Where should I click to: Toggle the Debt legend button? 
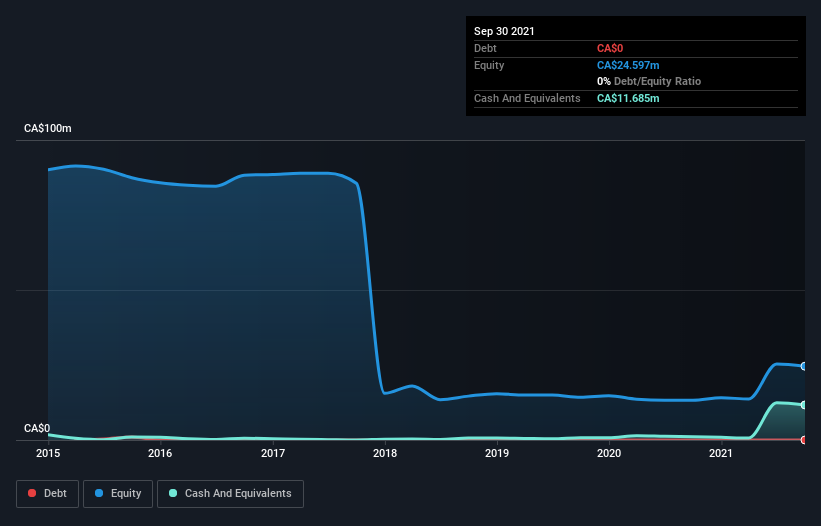48,494
